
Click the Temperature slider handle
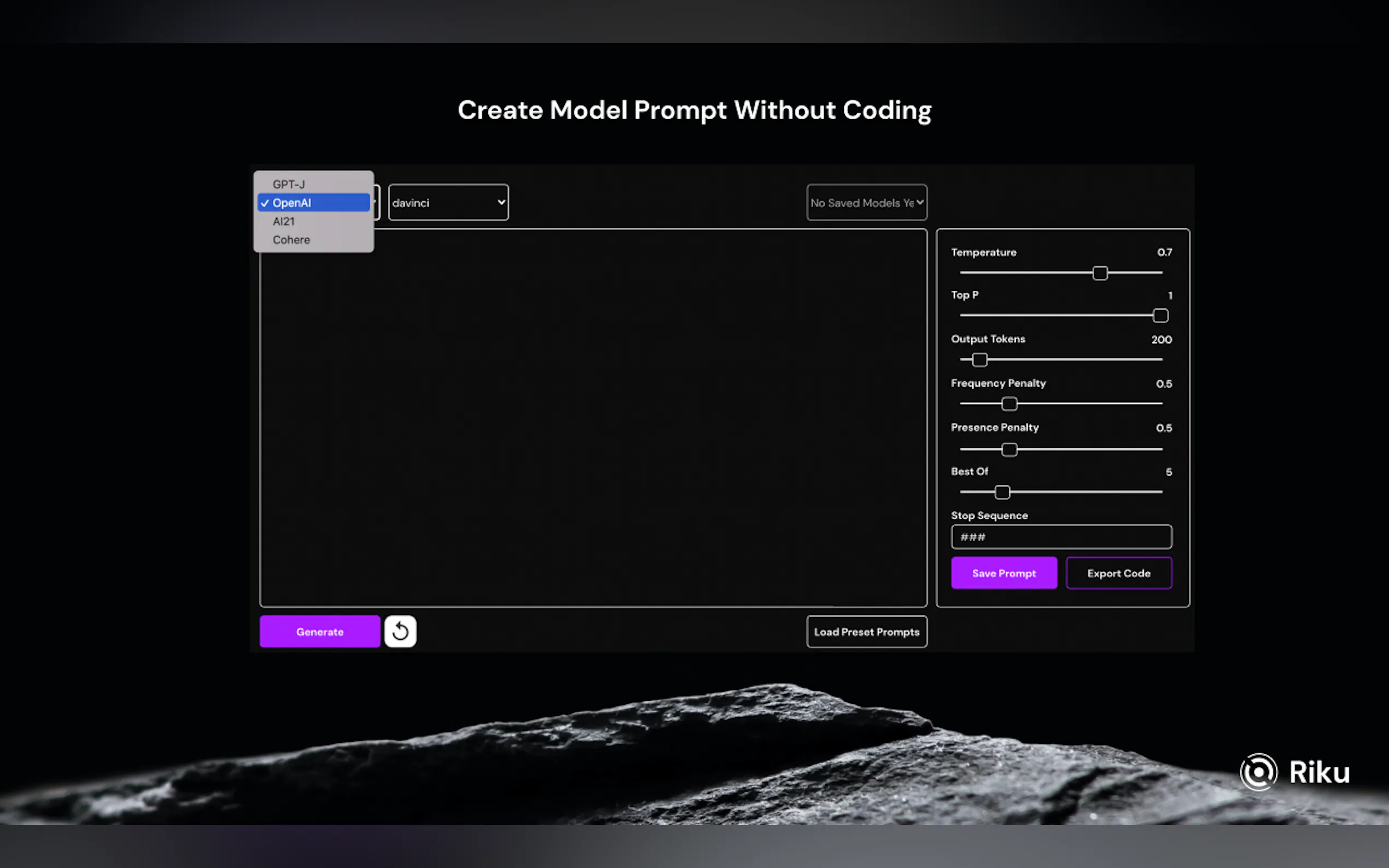(x=1100, y=273)
